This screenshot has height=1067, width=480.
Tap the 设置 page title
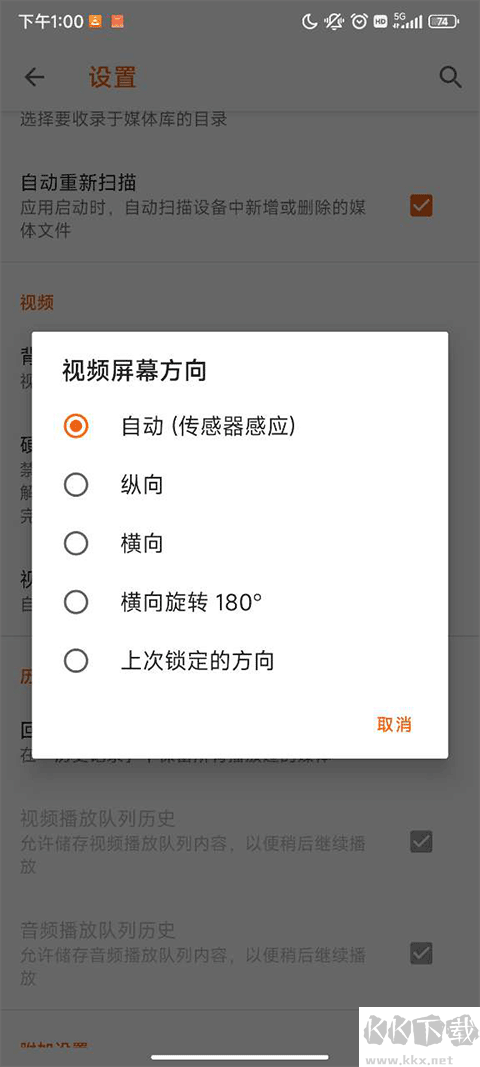[113, 77]
